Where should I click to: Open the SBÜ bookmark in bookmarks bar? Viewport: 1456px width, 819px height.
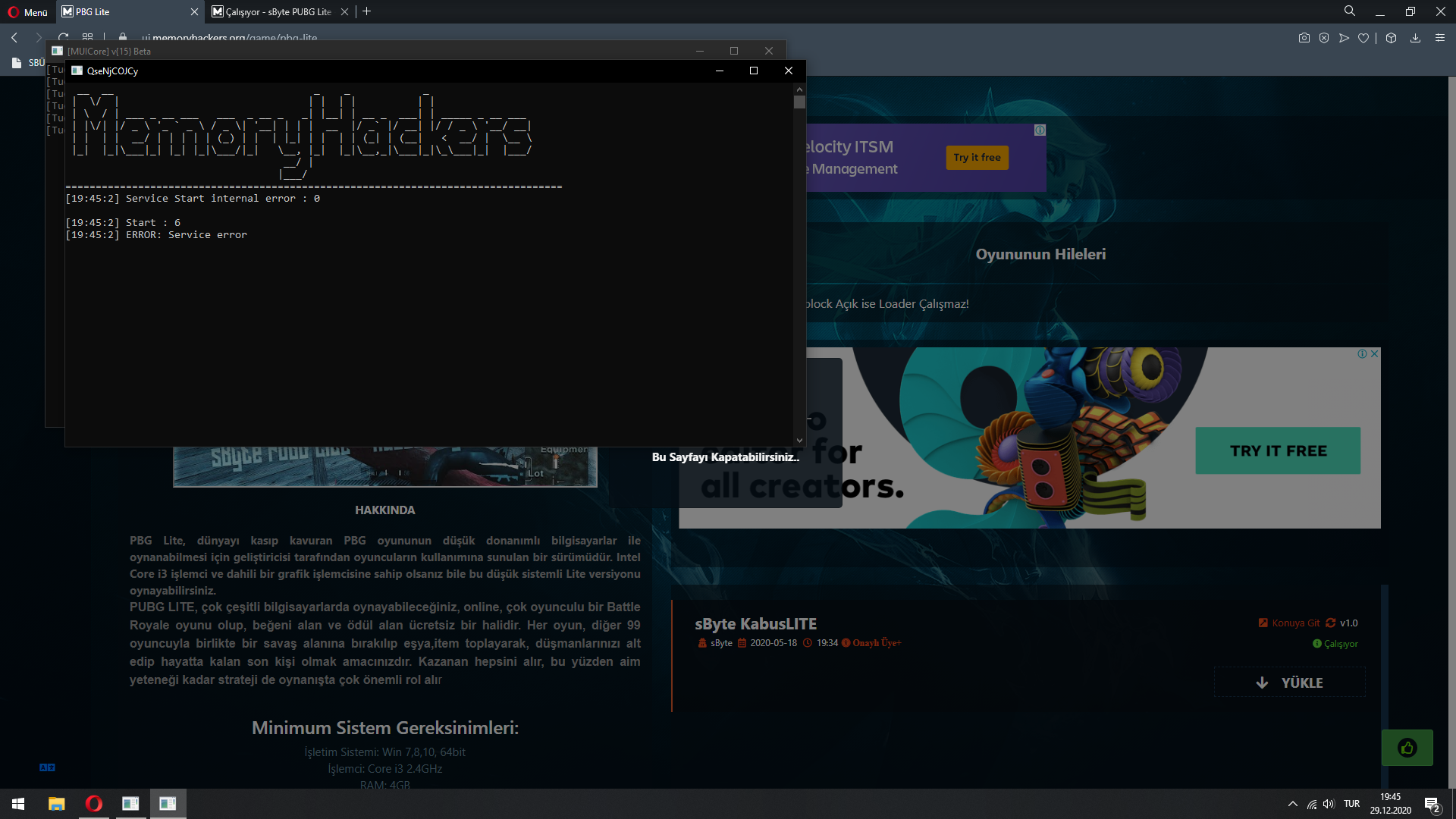[28, 63]
